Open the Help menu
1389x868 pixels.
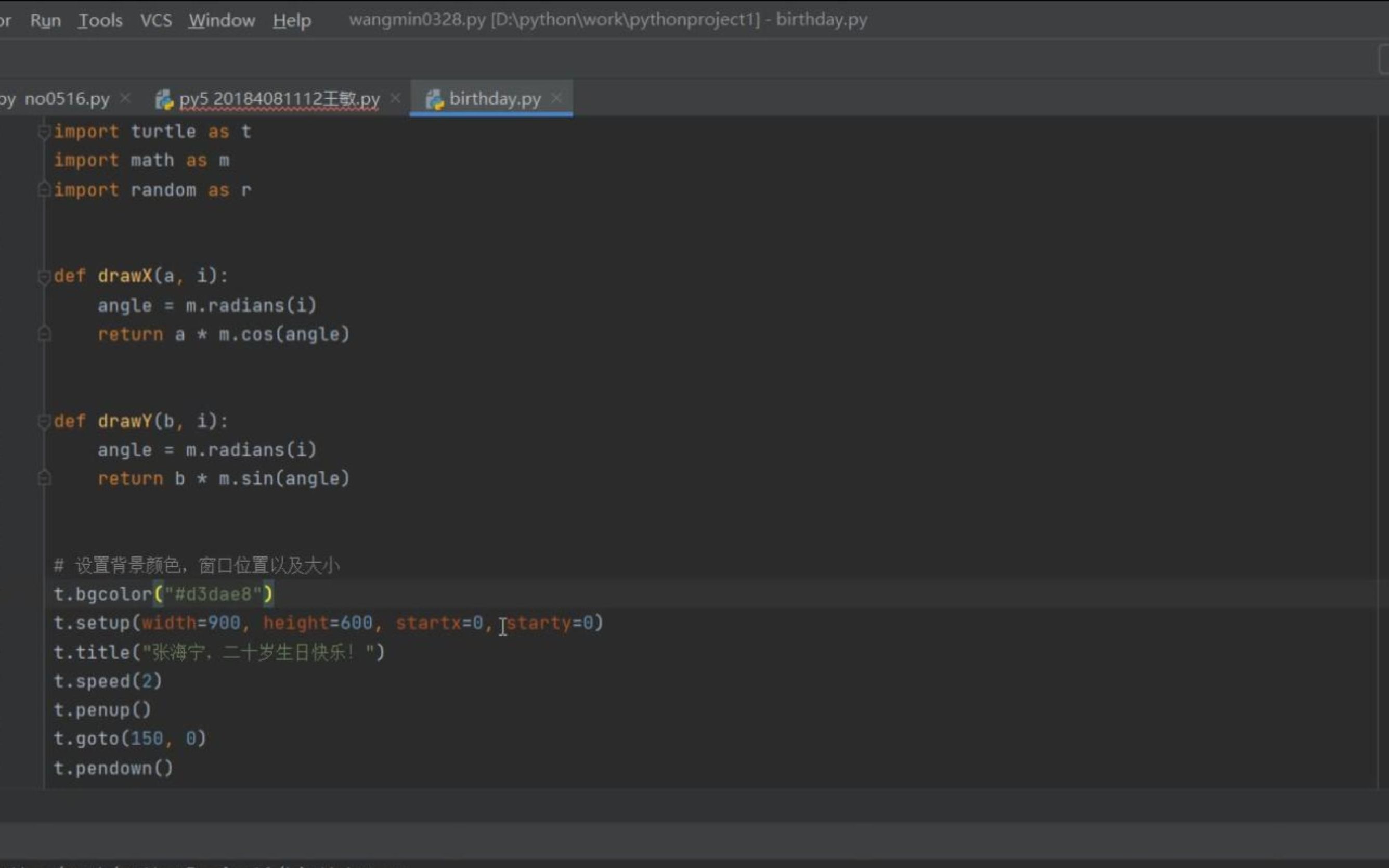tap(292, 21)
